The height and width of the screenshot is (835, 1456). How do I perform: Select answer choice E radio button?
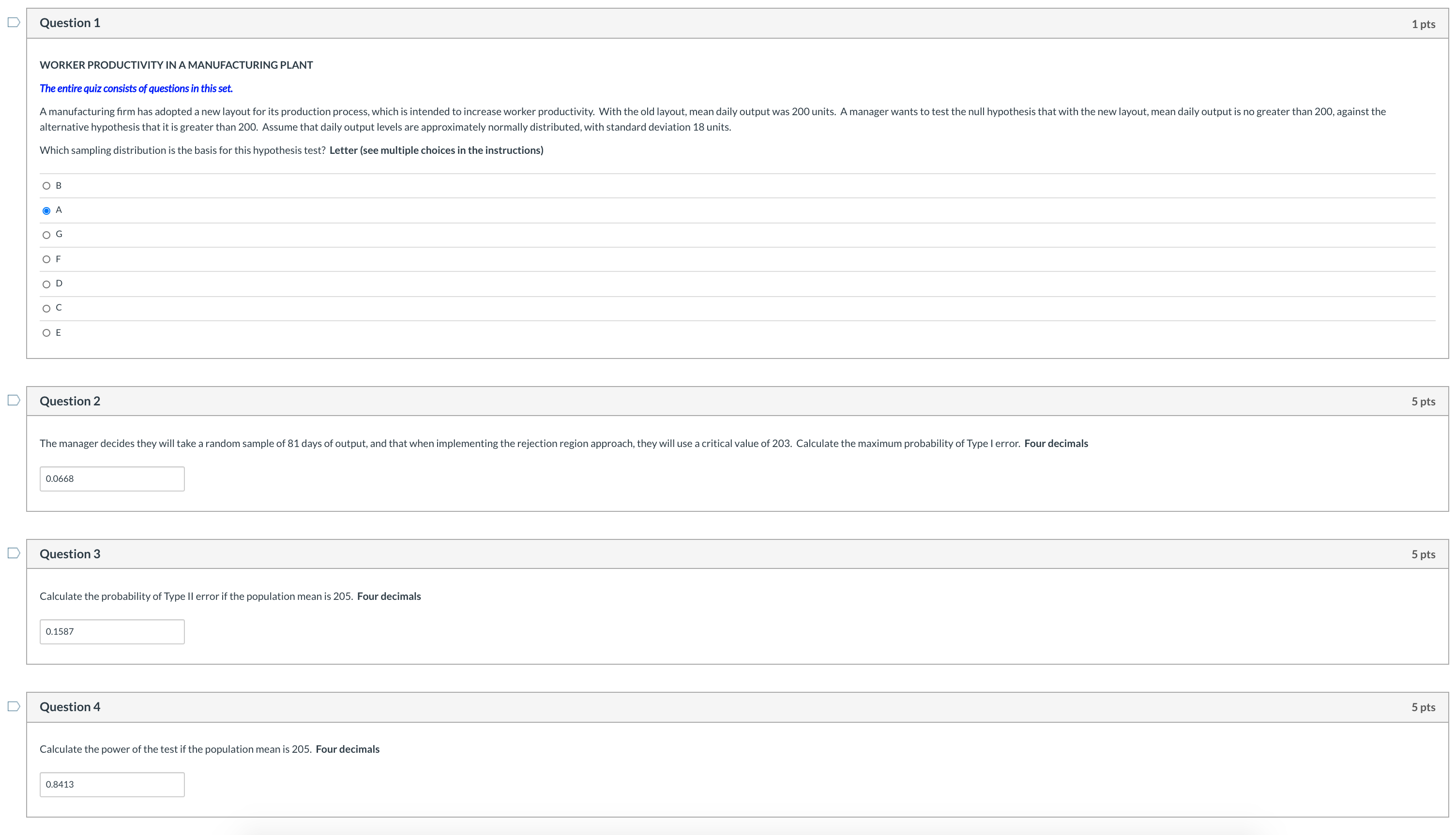(x=46, y=333)
